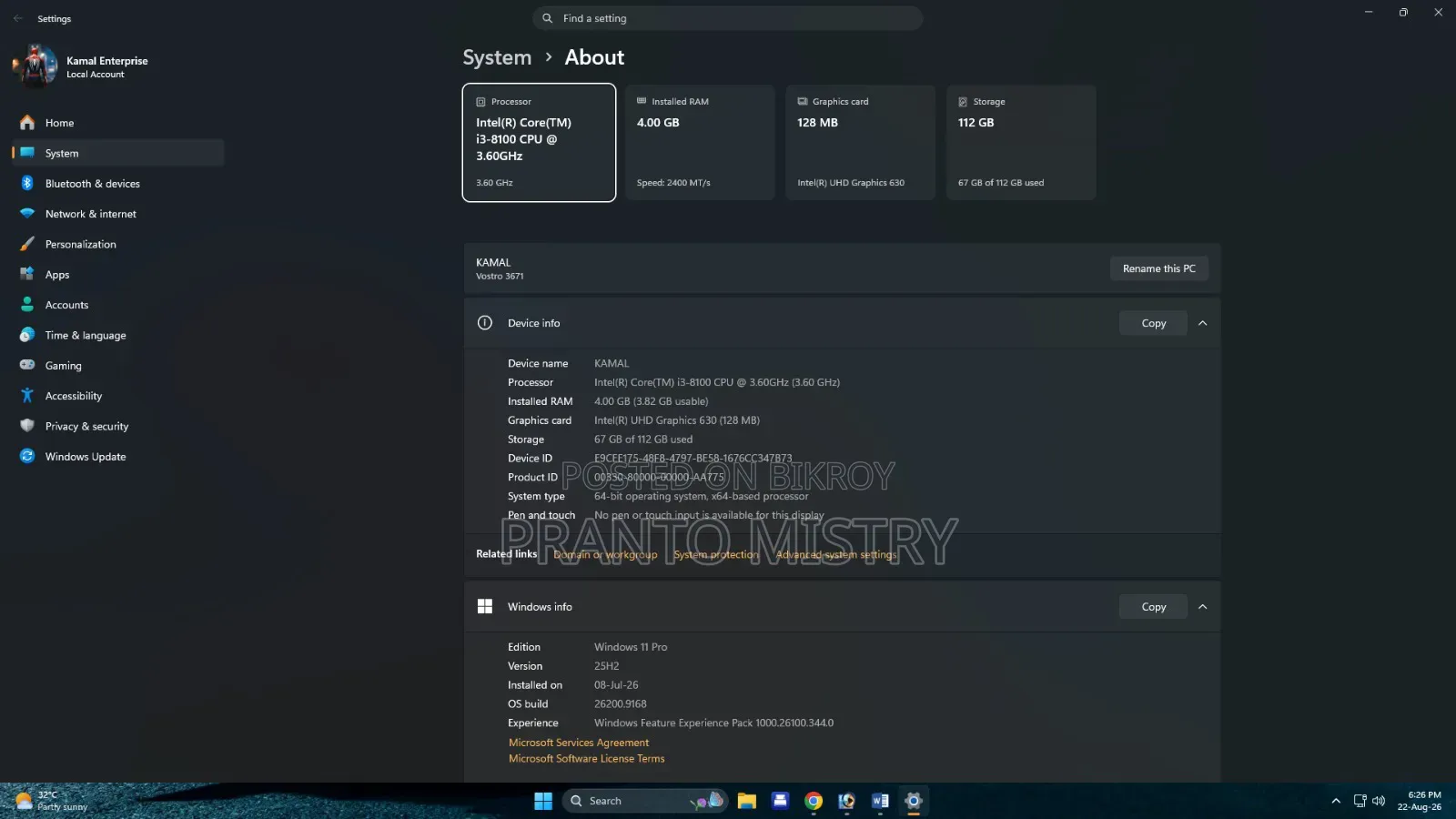Click the Accounts person icon
The image size is (1456, 819).
(x=27, y=305)
